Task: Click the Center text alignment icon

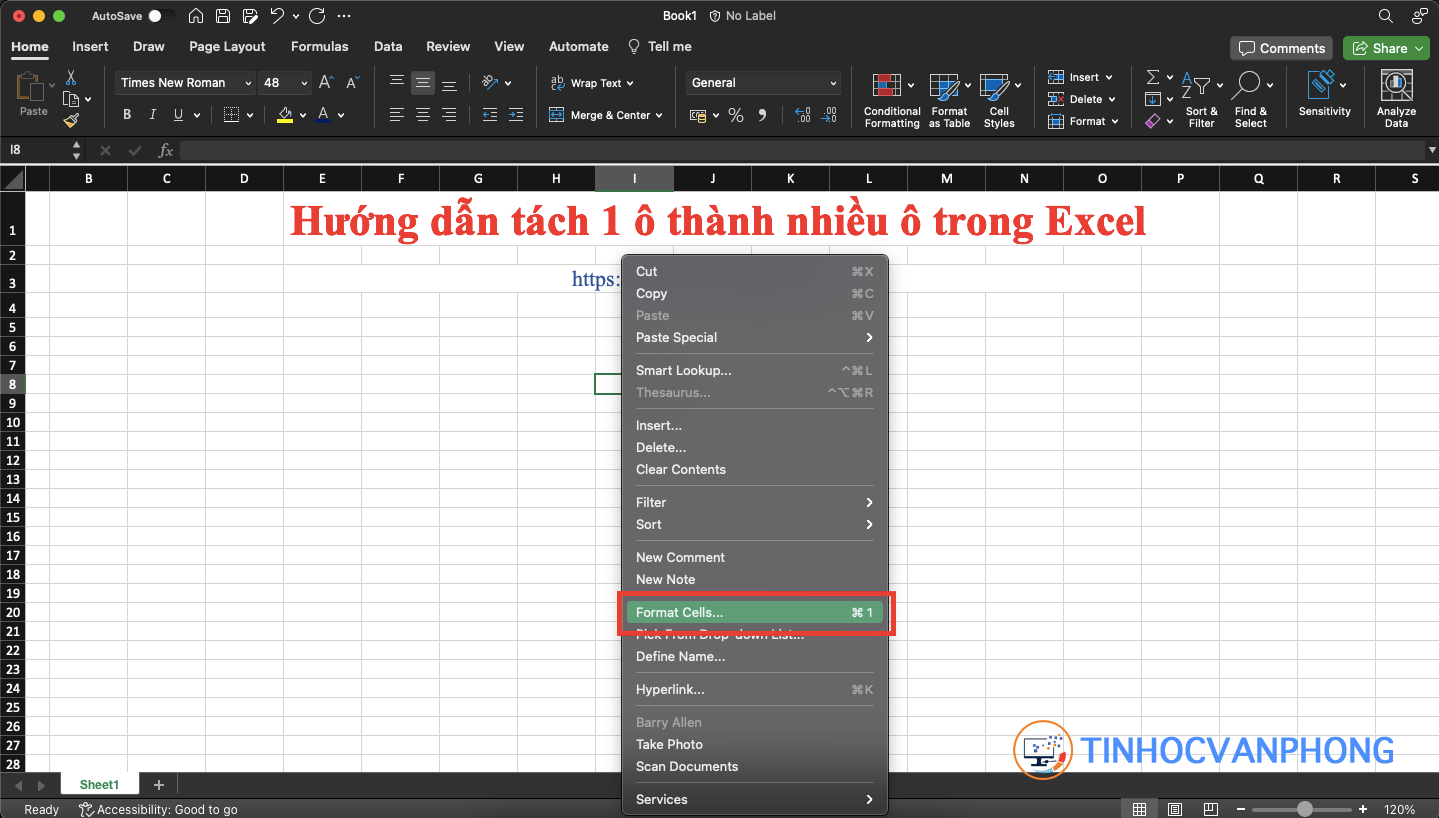Action: (x=423, y=115)
